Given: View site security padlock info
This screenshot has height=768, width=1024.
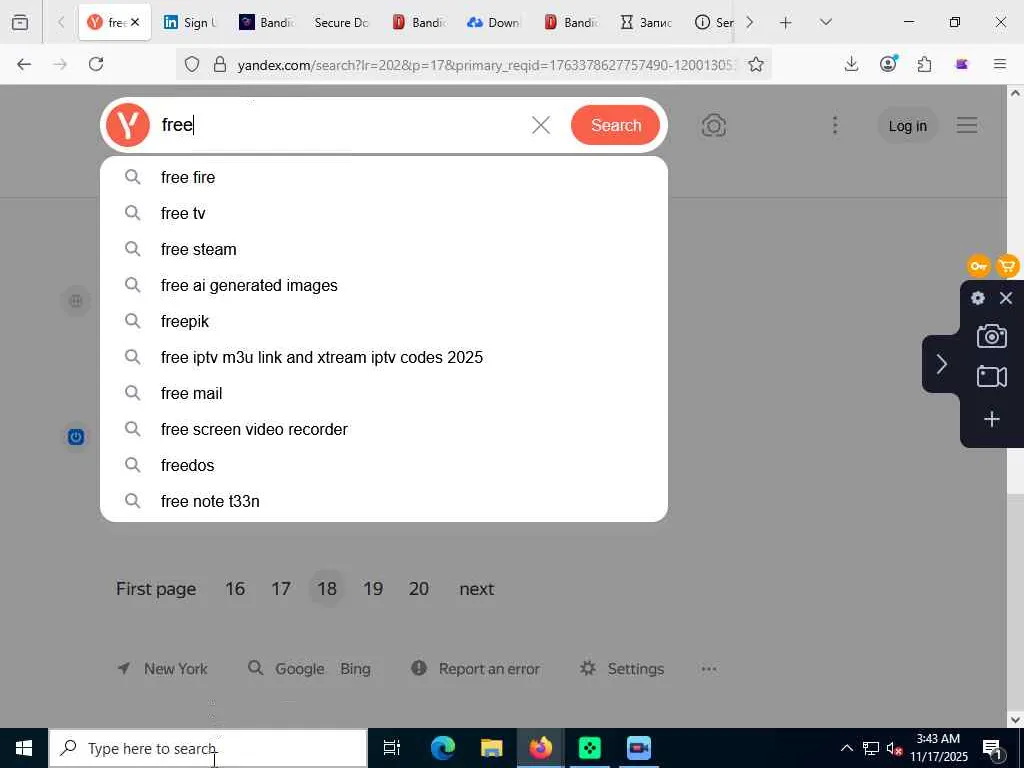Looking at the screenshot, I should (x=220, y=64).
